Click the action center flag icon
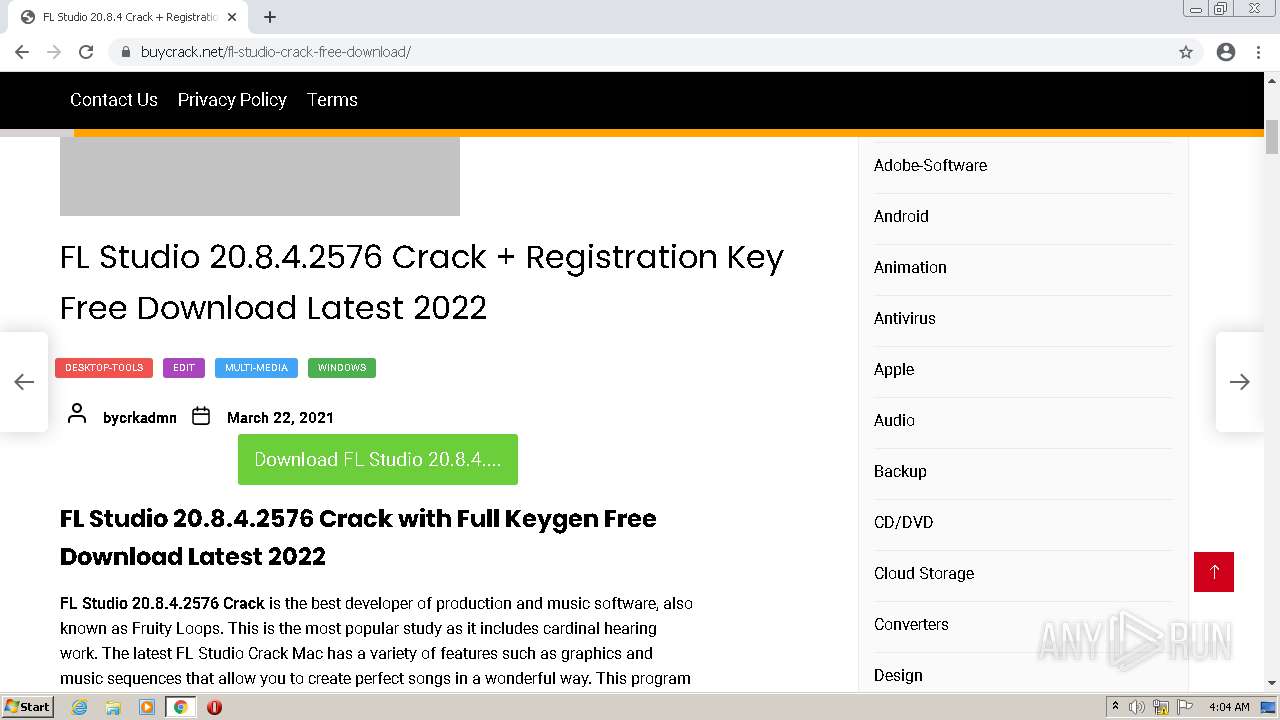1280x720 pixels. [1185, 707]
